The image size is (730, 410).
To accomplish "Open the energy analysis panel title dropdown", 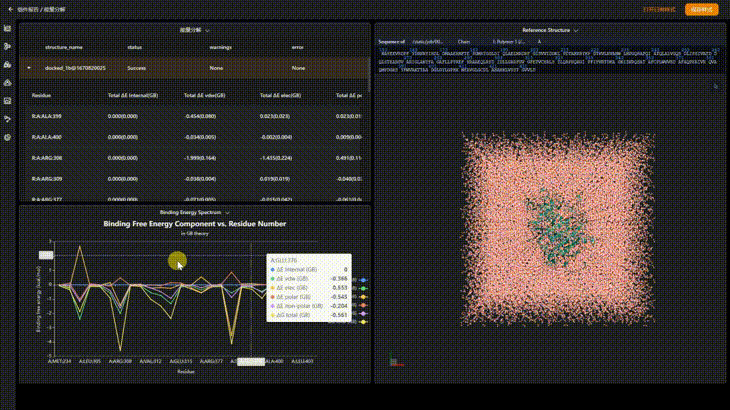I will tap(195, 30).
